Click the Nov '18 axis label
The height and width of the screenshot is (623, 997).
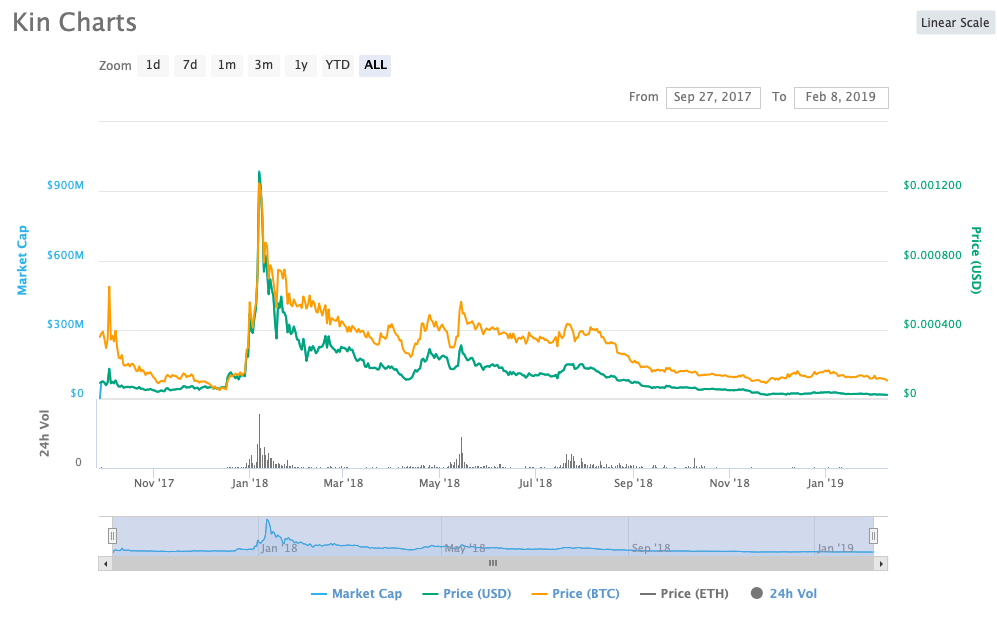coord(729,483)
